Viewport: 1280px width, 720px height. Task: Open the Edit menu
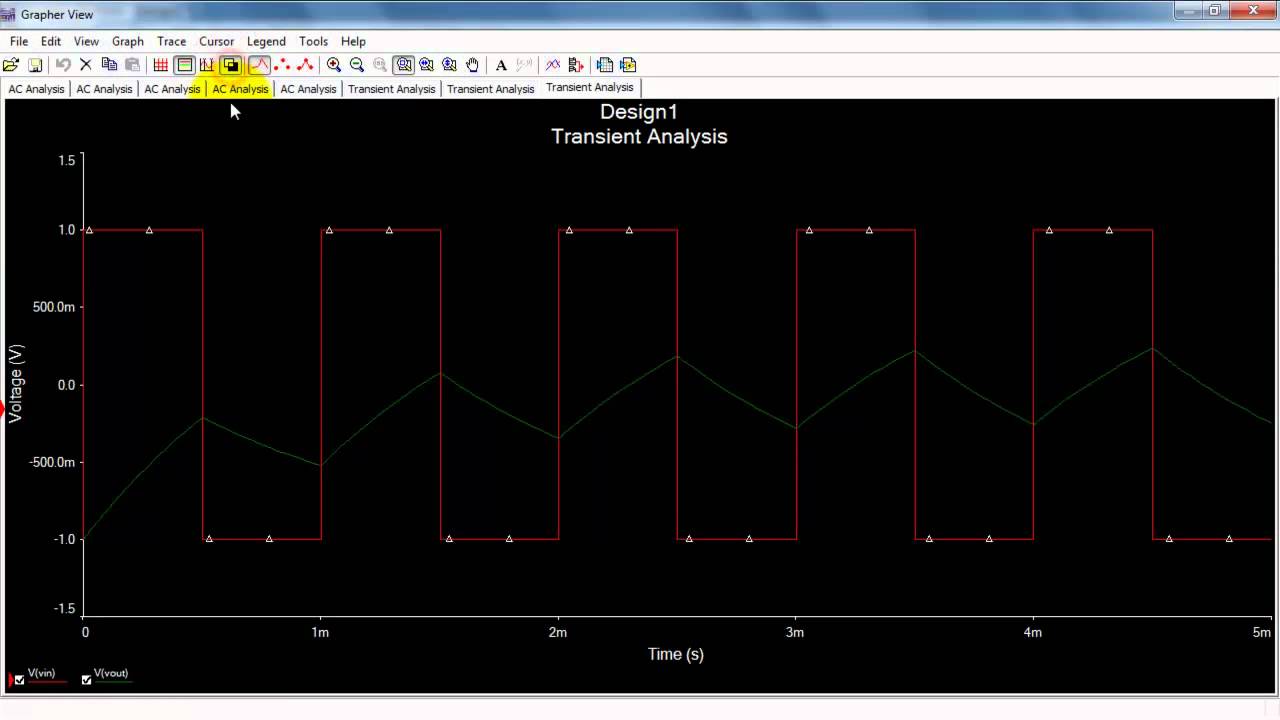(x=51, y=41)
